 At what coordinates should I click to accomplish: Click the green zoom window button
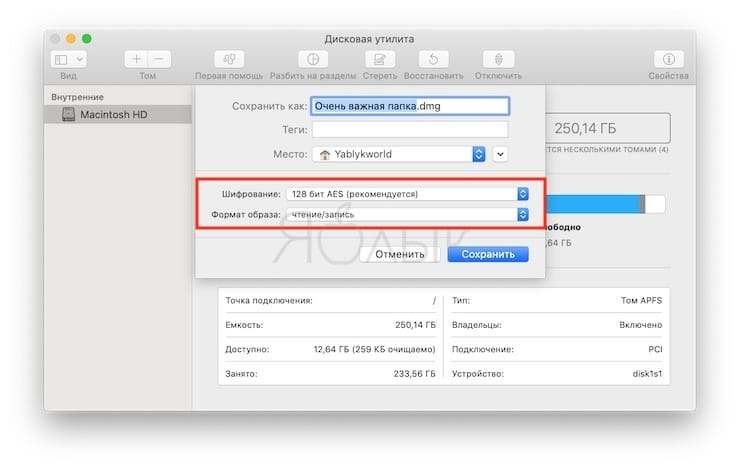pos(87,39)
